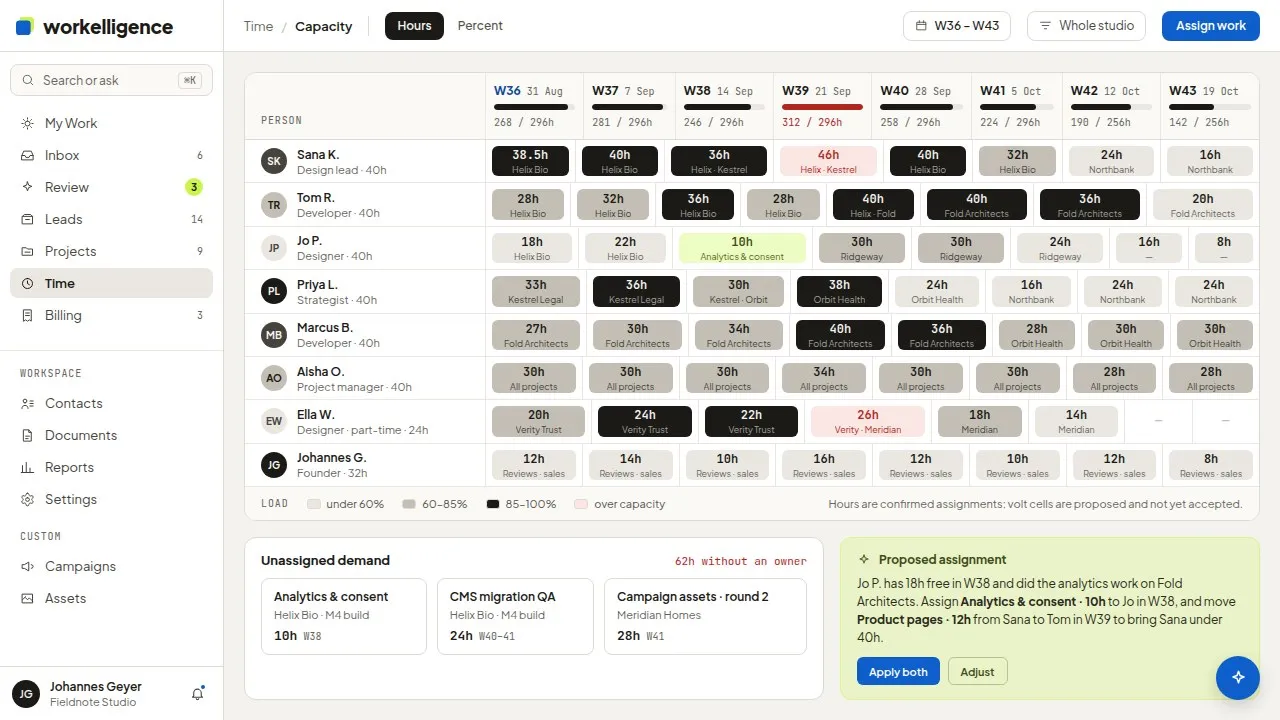Open Documents under Workspace
The image size is (1280, 720).
point(111,435)
